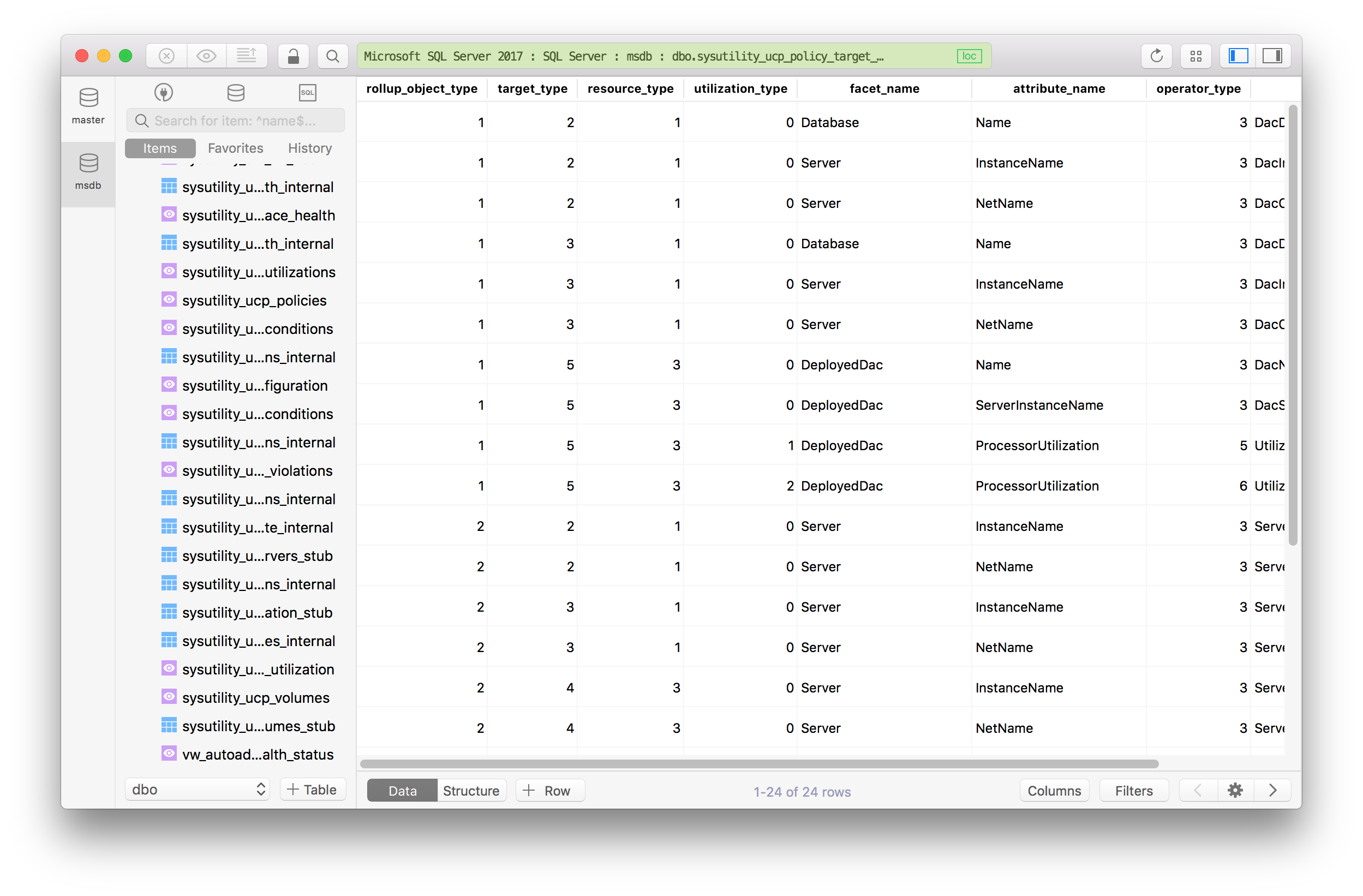Click the Add Row button
This screenshot has width=1363, height=896.
point(548,791)
